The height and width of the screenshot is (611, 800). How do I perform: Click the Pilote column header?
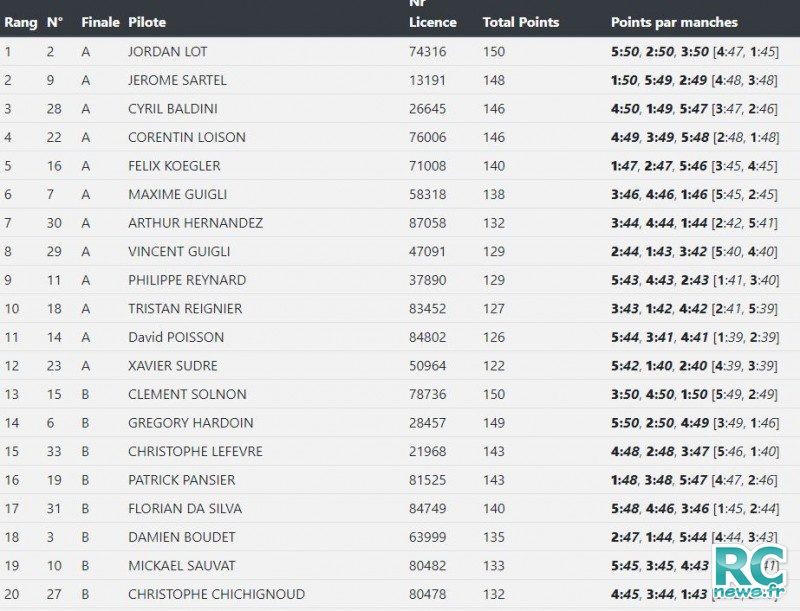pos(147,22)
